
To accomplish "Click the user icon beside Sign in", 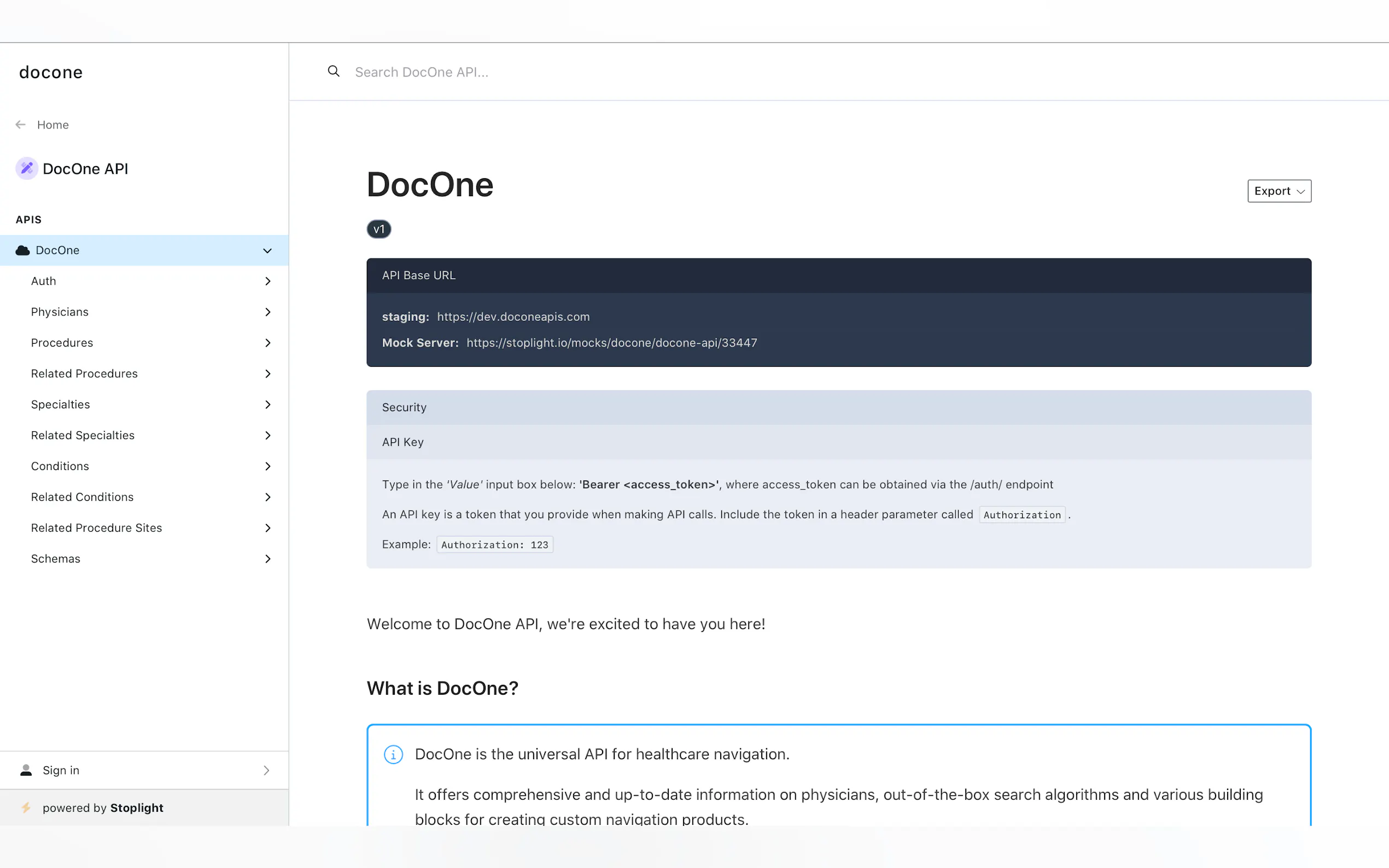I will click(x=26, y=770).
